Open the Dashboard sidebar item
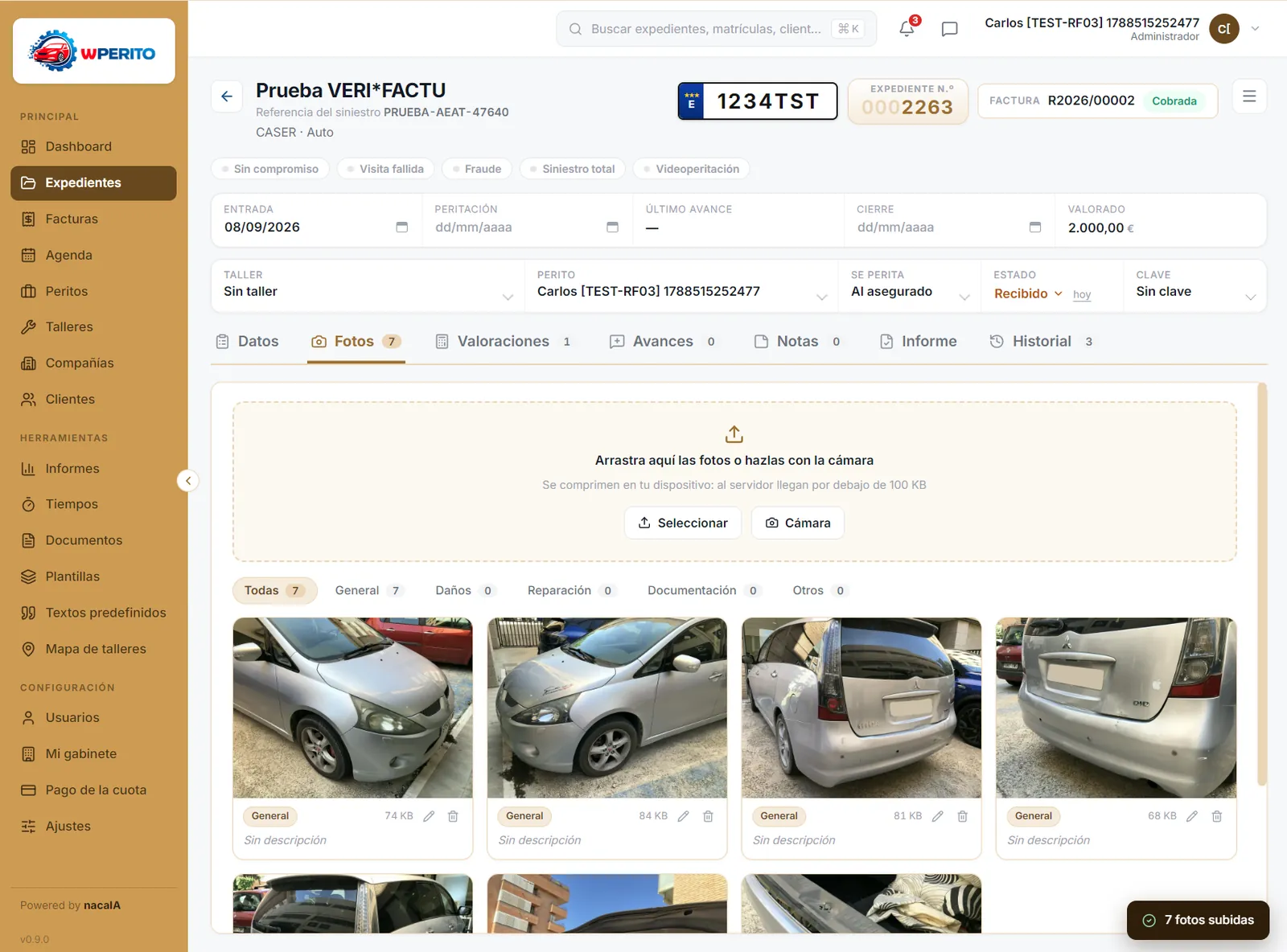 [93, 146]
